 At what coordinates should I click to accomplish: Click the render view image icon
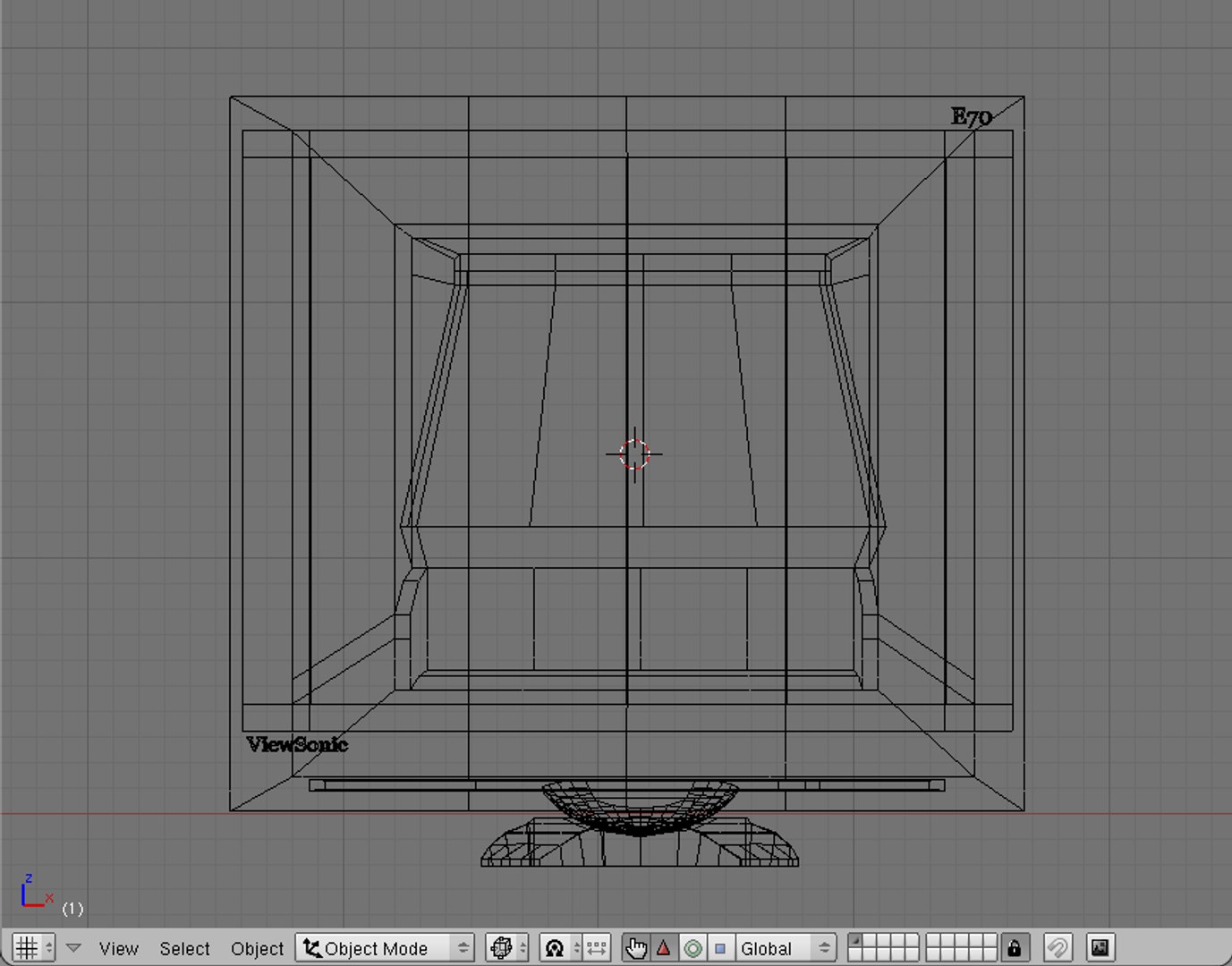(x=1100, y=948)
